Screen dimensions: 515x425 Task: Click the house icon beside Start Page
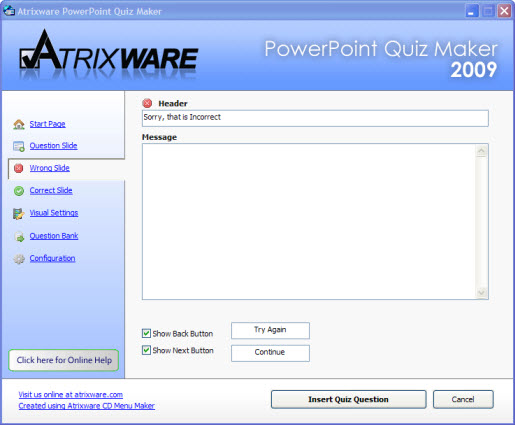[19, 124]
